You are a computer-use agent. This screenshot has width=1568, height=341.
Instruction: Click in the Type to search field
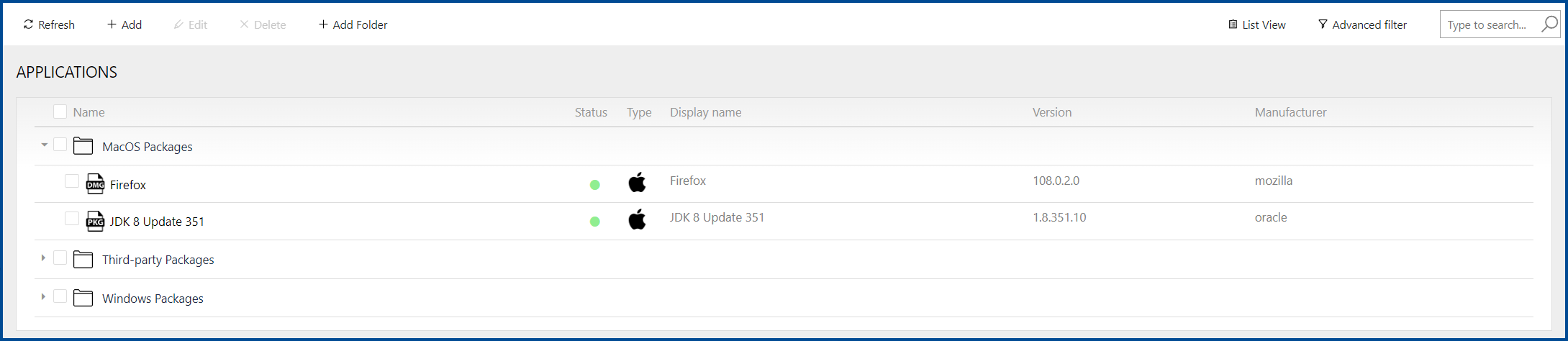pyautogui.click(x=1487, y=24)
